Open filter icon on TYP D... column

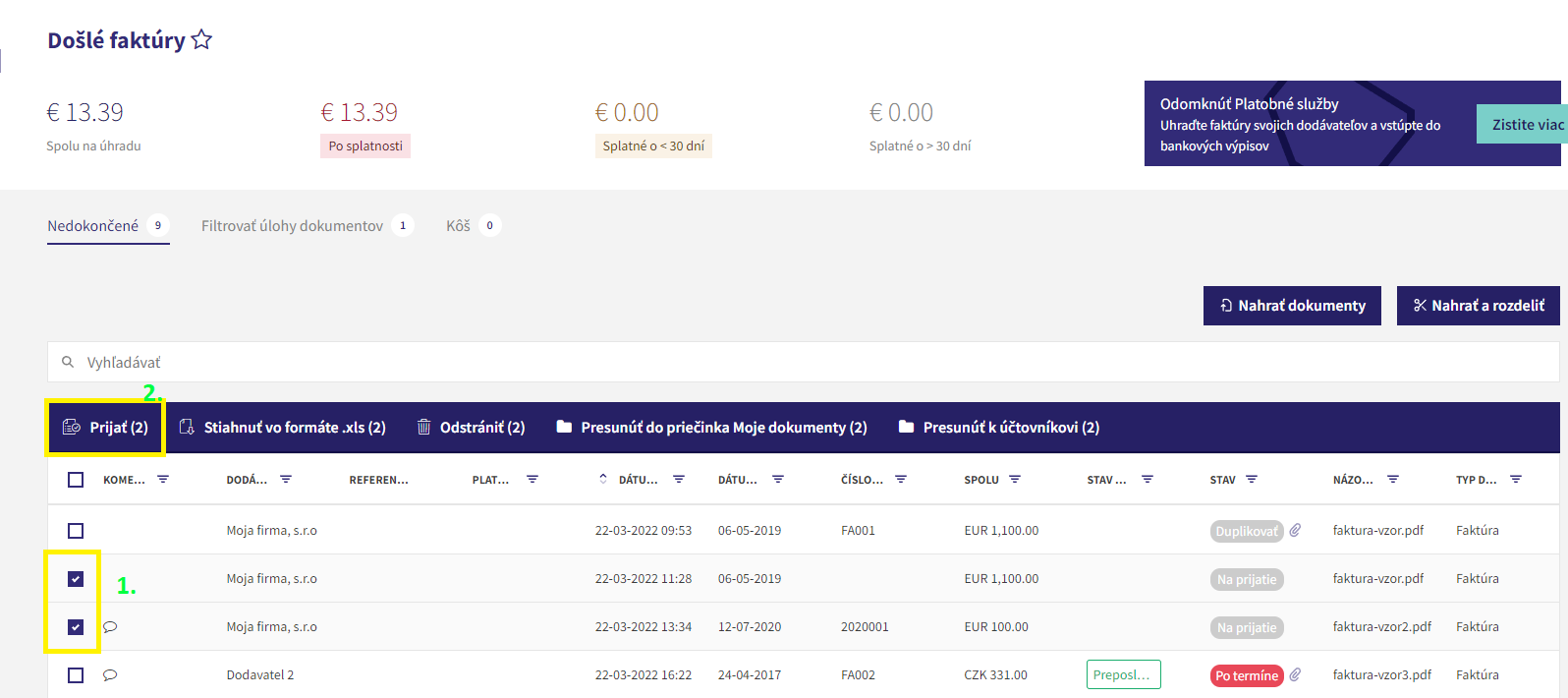click(x=1516, y=479)
